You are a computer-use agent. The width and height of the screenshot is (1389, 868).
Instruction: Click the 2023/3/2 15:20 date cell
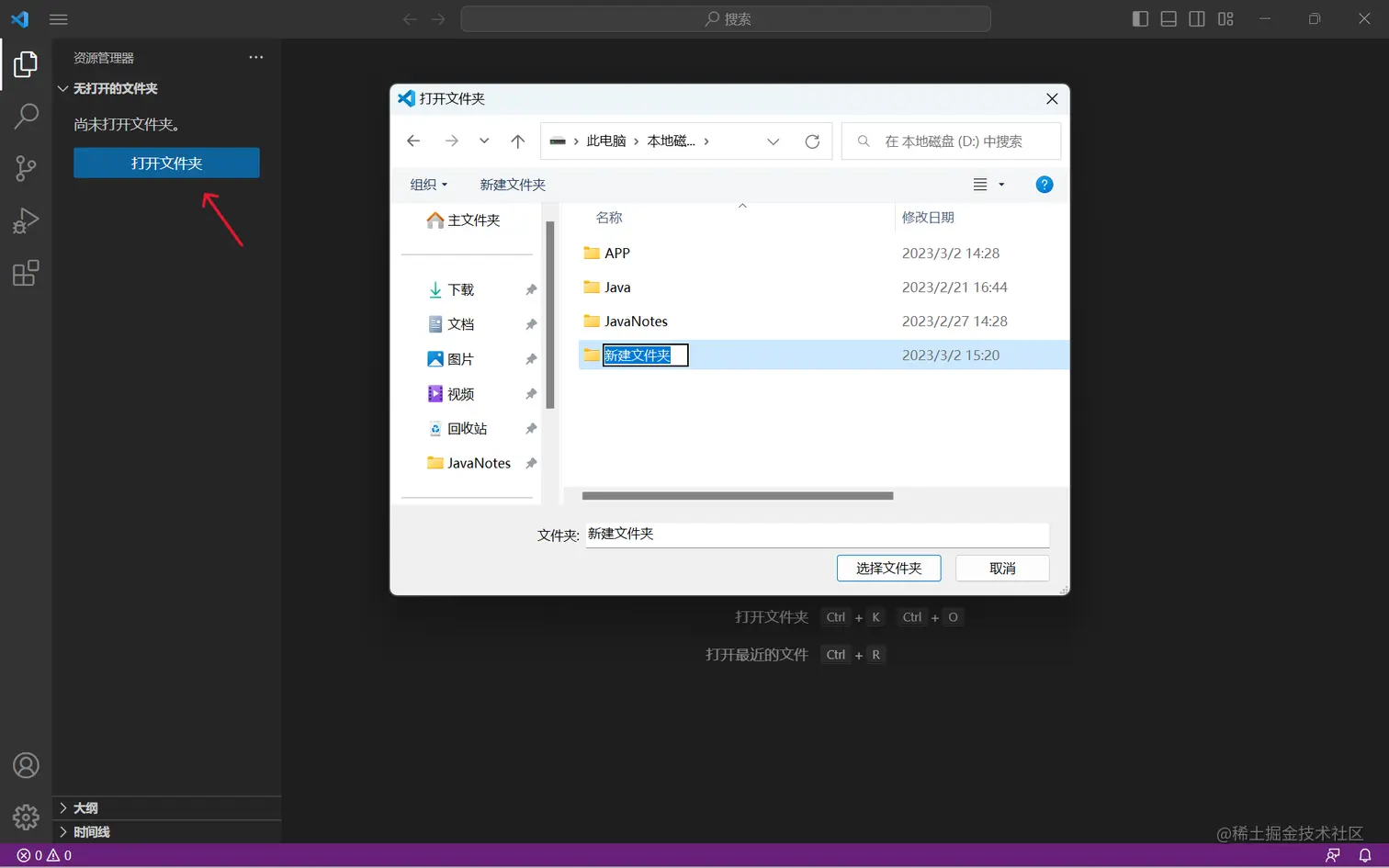click(x=951, y=355)
